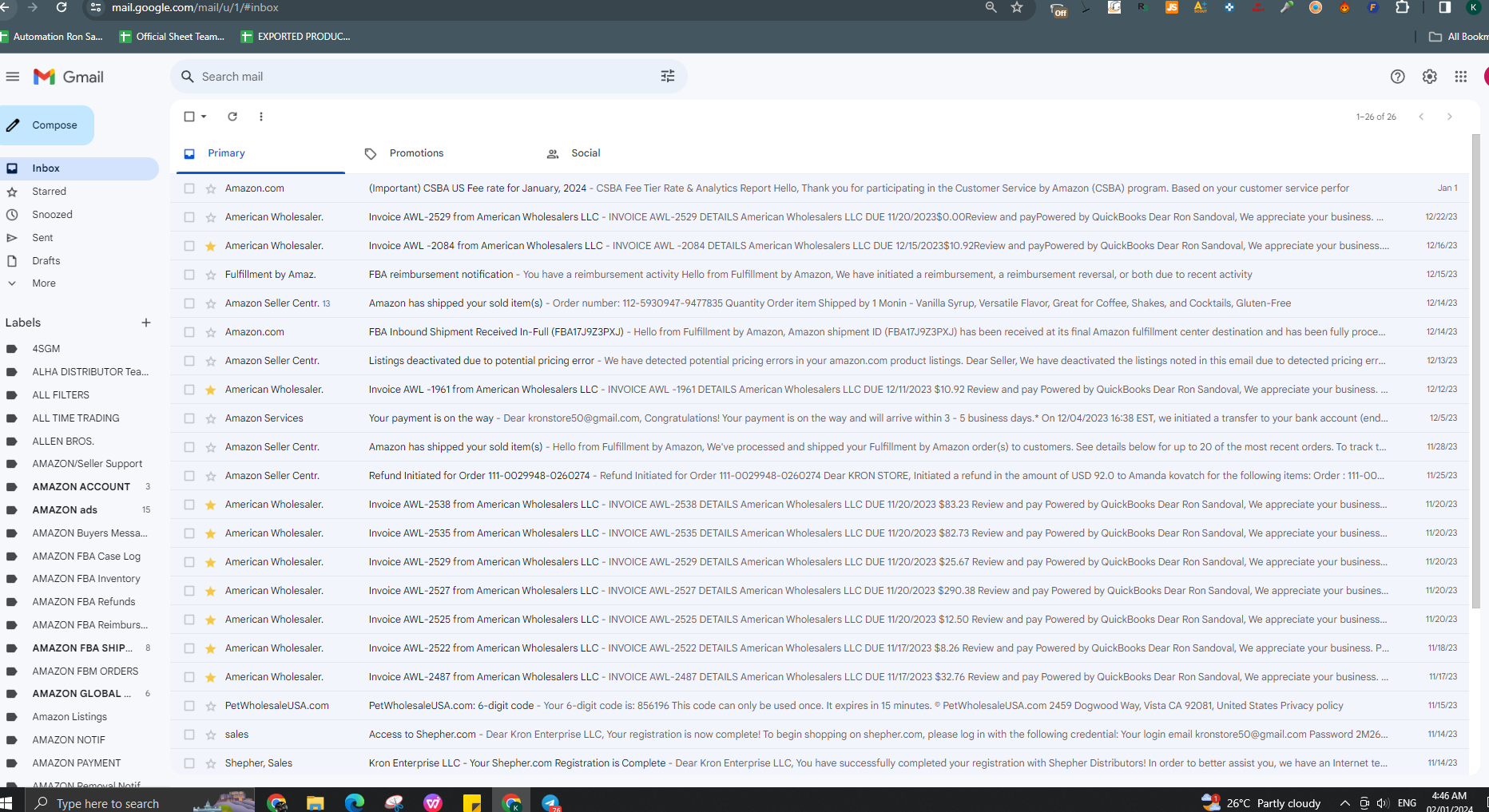
Task: Open the Automation Ron Sa... bookmark
Action: (52, 37)
